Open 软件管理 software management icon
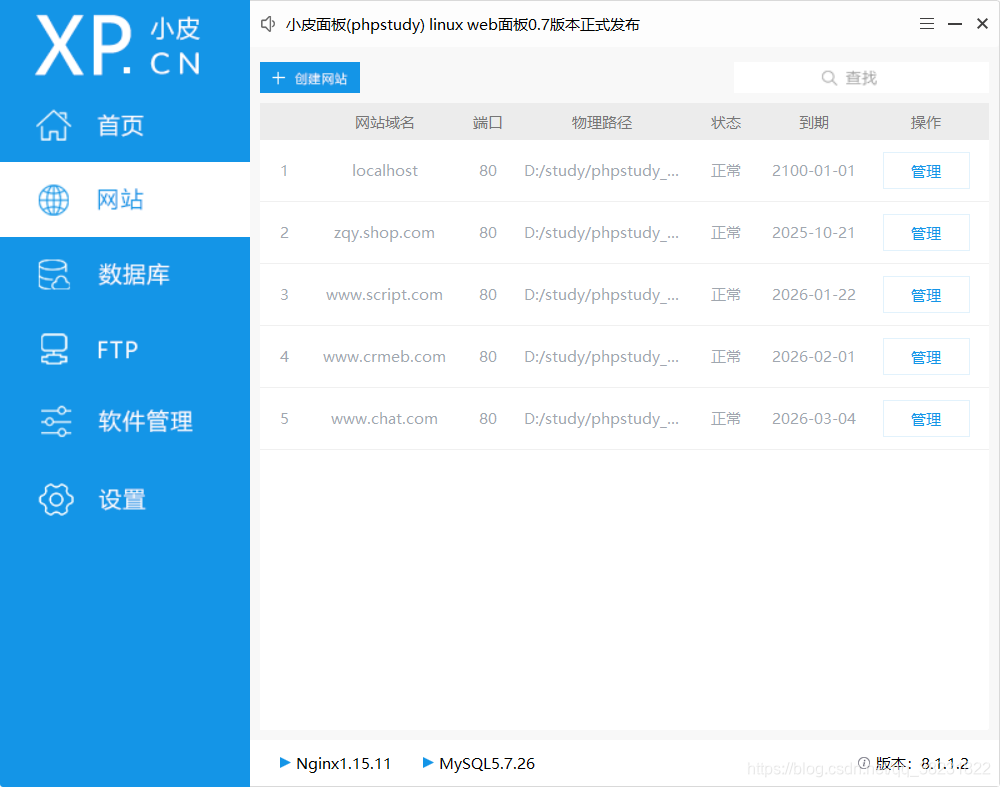This screenshot has height=787, width=1000. [x=54, y=421]
